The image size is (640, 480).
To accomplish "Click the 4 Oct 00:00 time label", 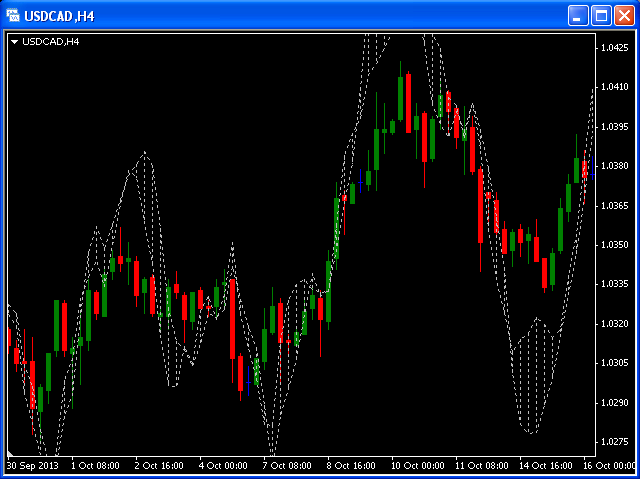I will click(x=223, y=466).
